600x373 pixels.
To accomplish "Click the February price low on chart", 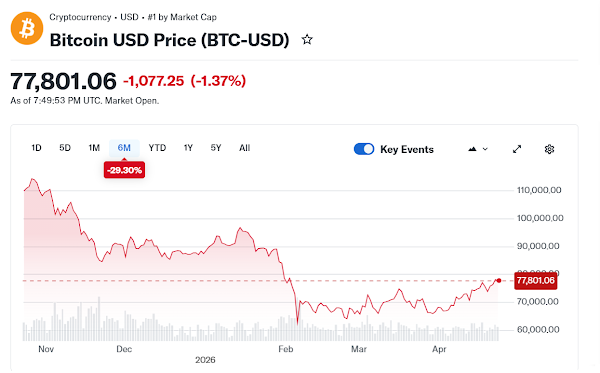I will pyautogui.click(x=298, y=323).
